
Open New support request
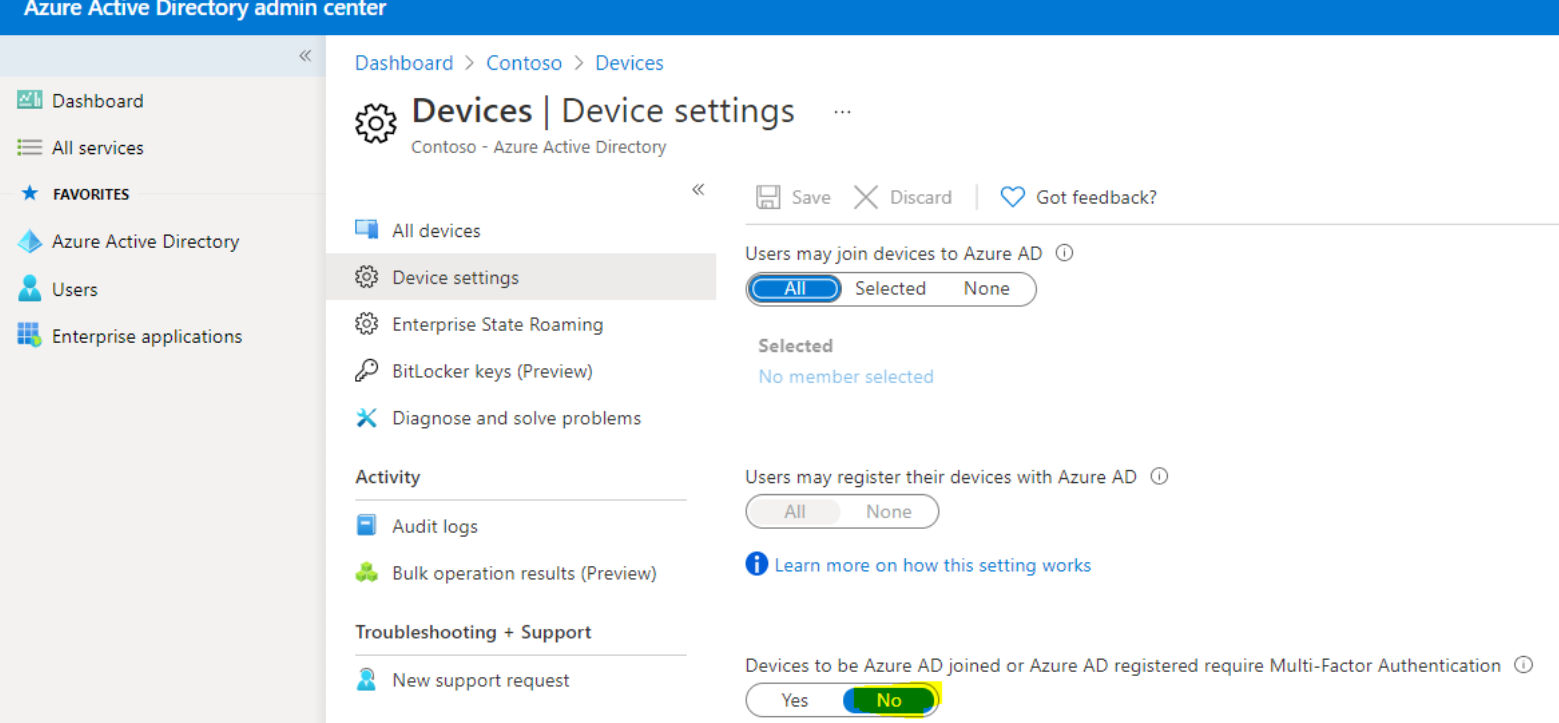[x=480, y=681]
